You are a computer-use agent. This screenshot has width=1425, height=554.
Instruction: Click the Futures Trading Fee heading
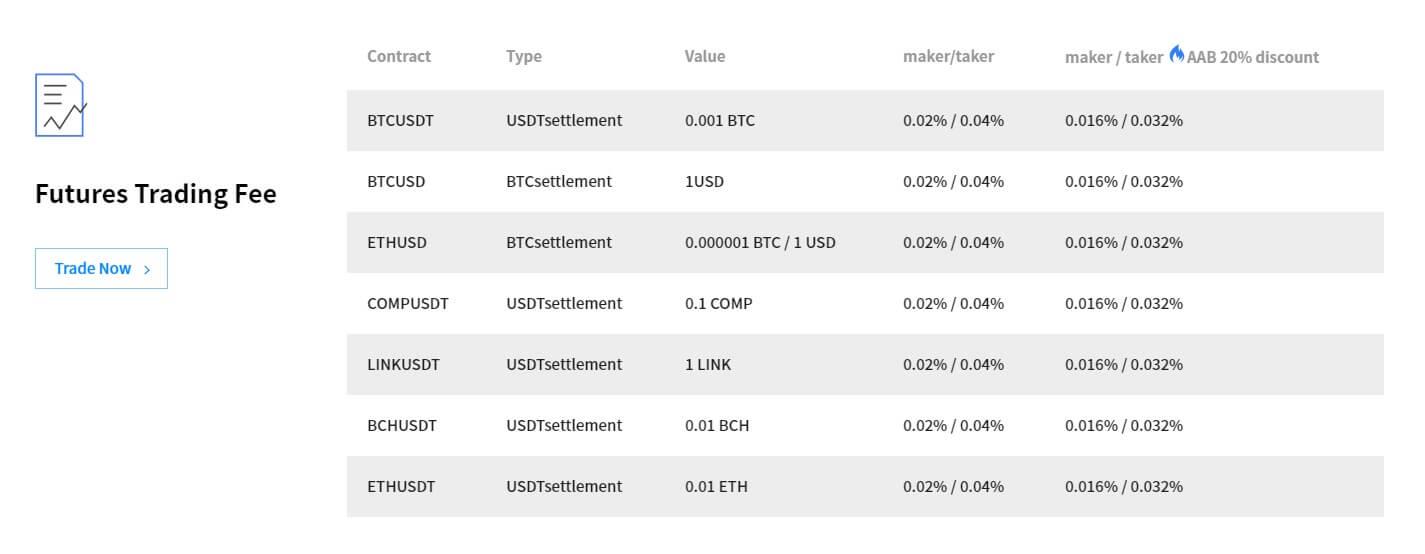tap(156, 193)
